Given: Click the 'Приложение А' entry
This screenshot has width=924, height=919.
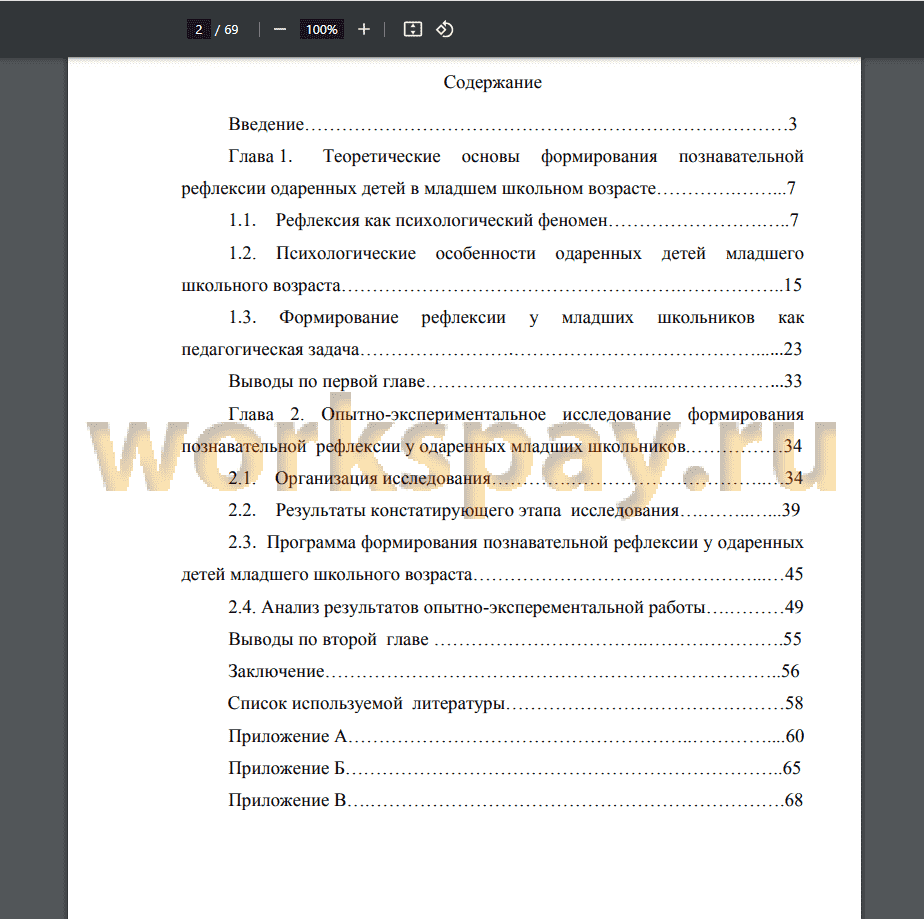Looking at the screenshot, I should coord(516,736).
